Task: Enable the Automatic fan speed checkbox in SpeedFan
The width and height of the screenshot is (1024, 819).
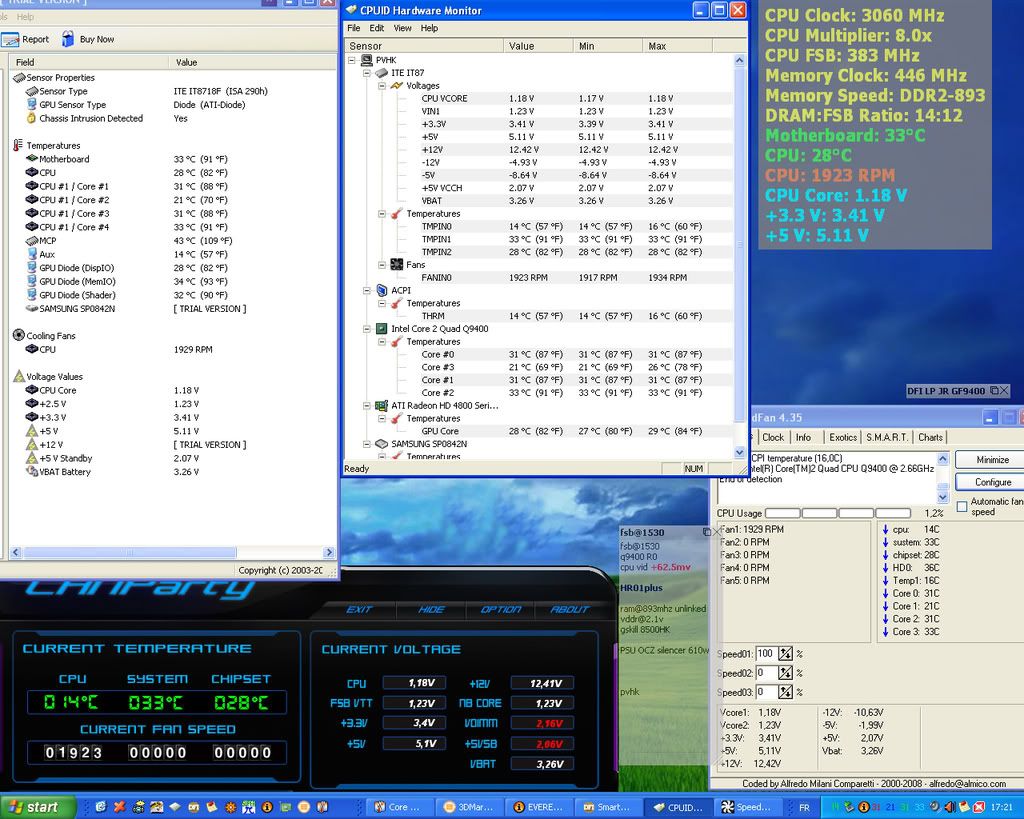Action: (962, 507)
